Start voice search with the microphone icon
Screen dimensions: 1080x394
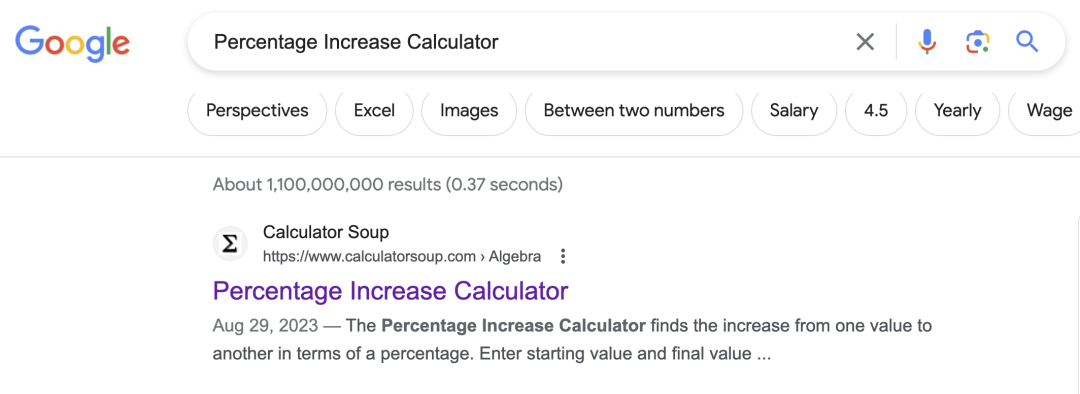927,42
